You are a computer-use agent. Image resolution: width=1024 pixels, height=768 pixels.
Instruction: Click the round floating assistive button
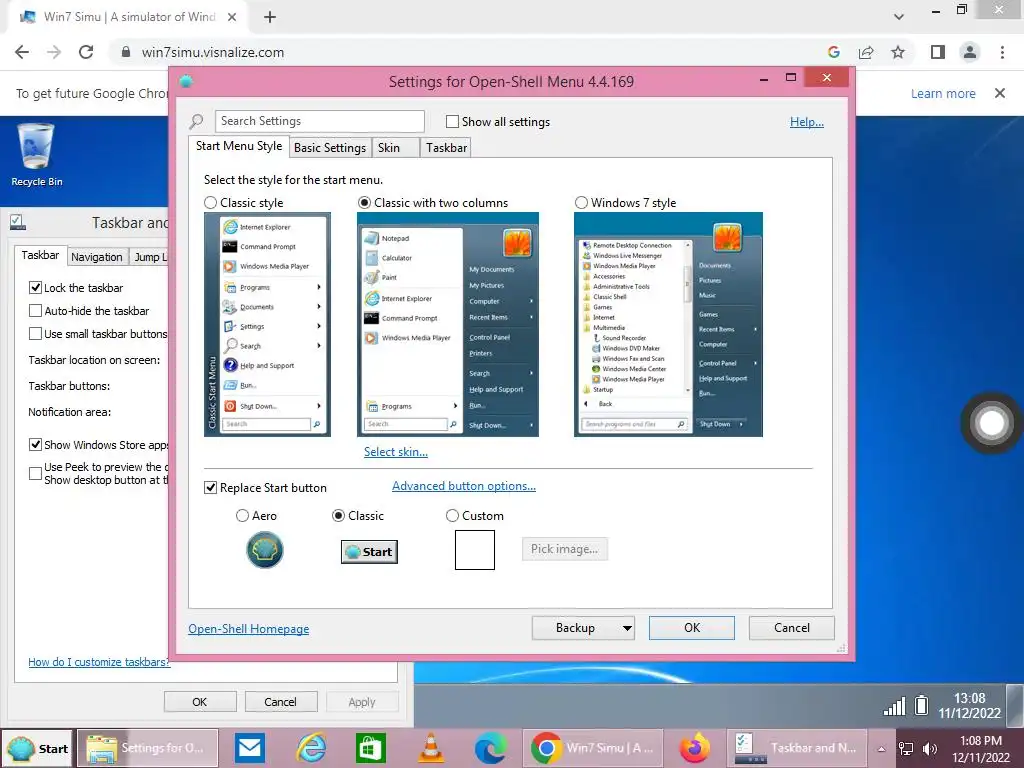tap(991, 423)
